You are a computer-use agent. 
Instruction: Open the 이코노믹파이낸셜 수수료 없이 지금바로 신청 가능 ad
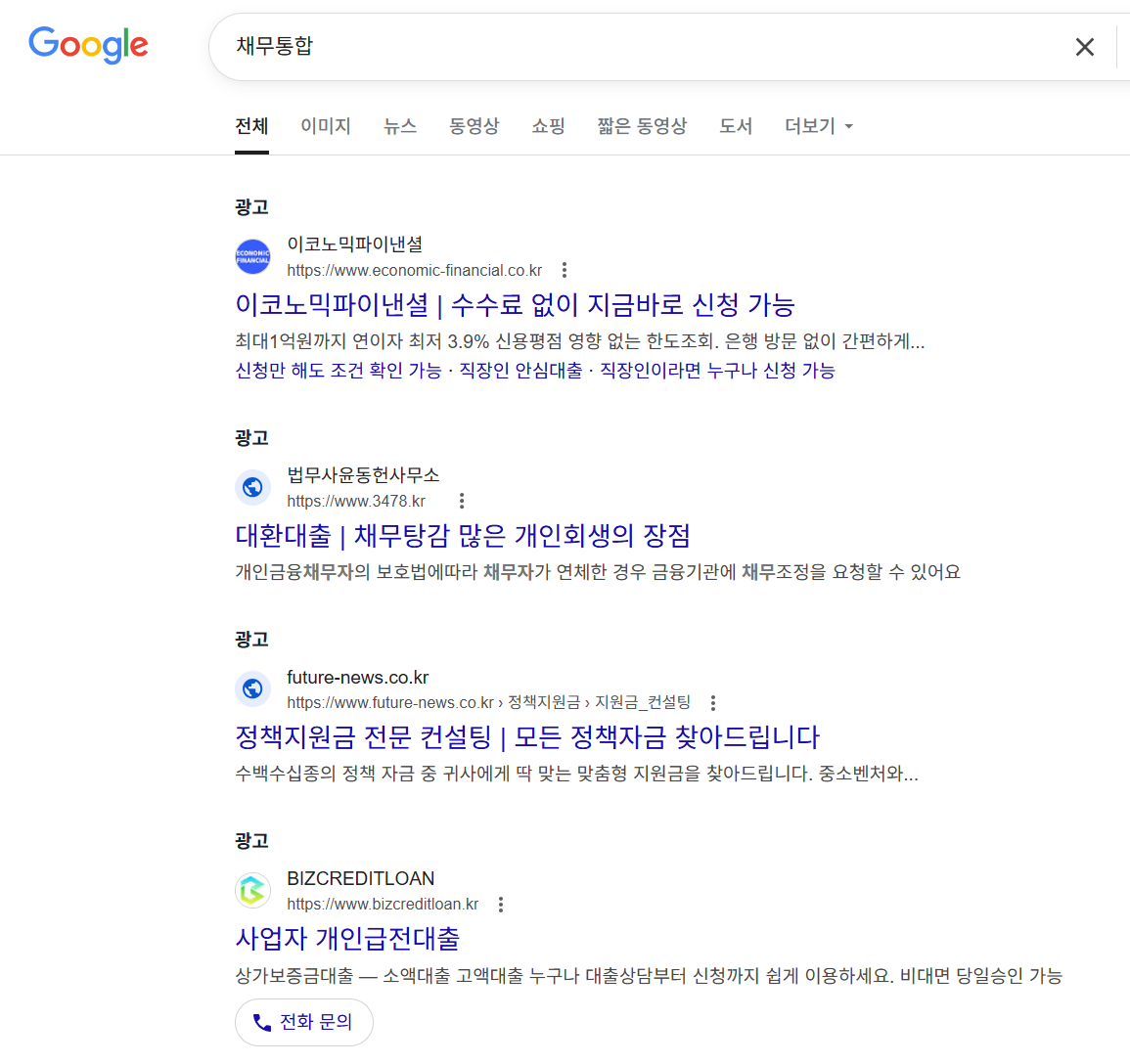tap(515, 305)
